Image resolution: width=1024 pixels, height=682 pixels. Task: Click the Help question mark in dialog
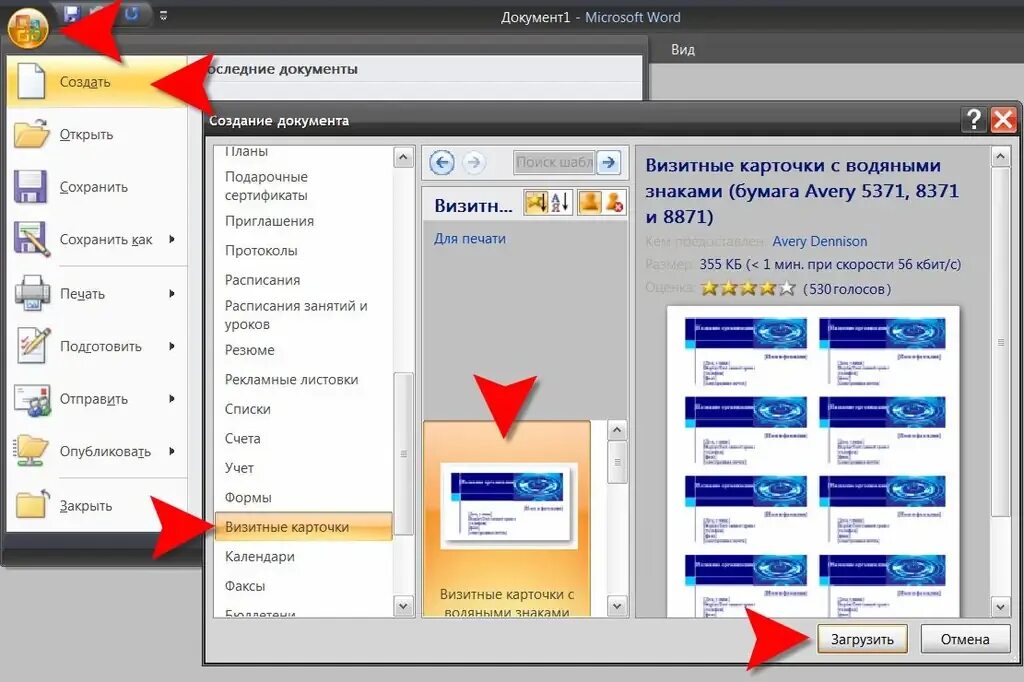pos(973,120)
